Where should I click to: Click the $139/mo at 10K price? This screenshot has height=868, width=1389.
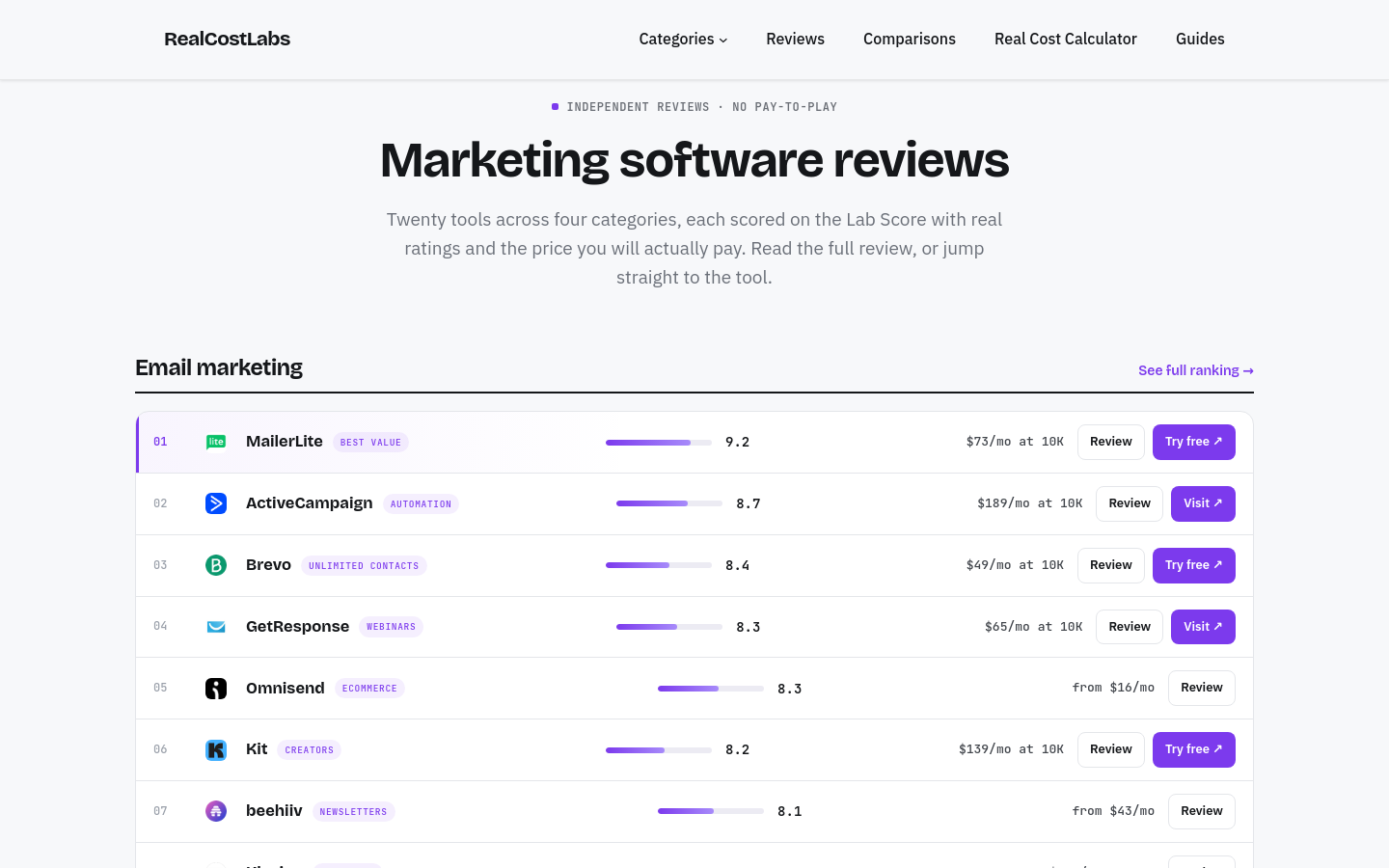1011,749
